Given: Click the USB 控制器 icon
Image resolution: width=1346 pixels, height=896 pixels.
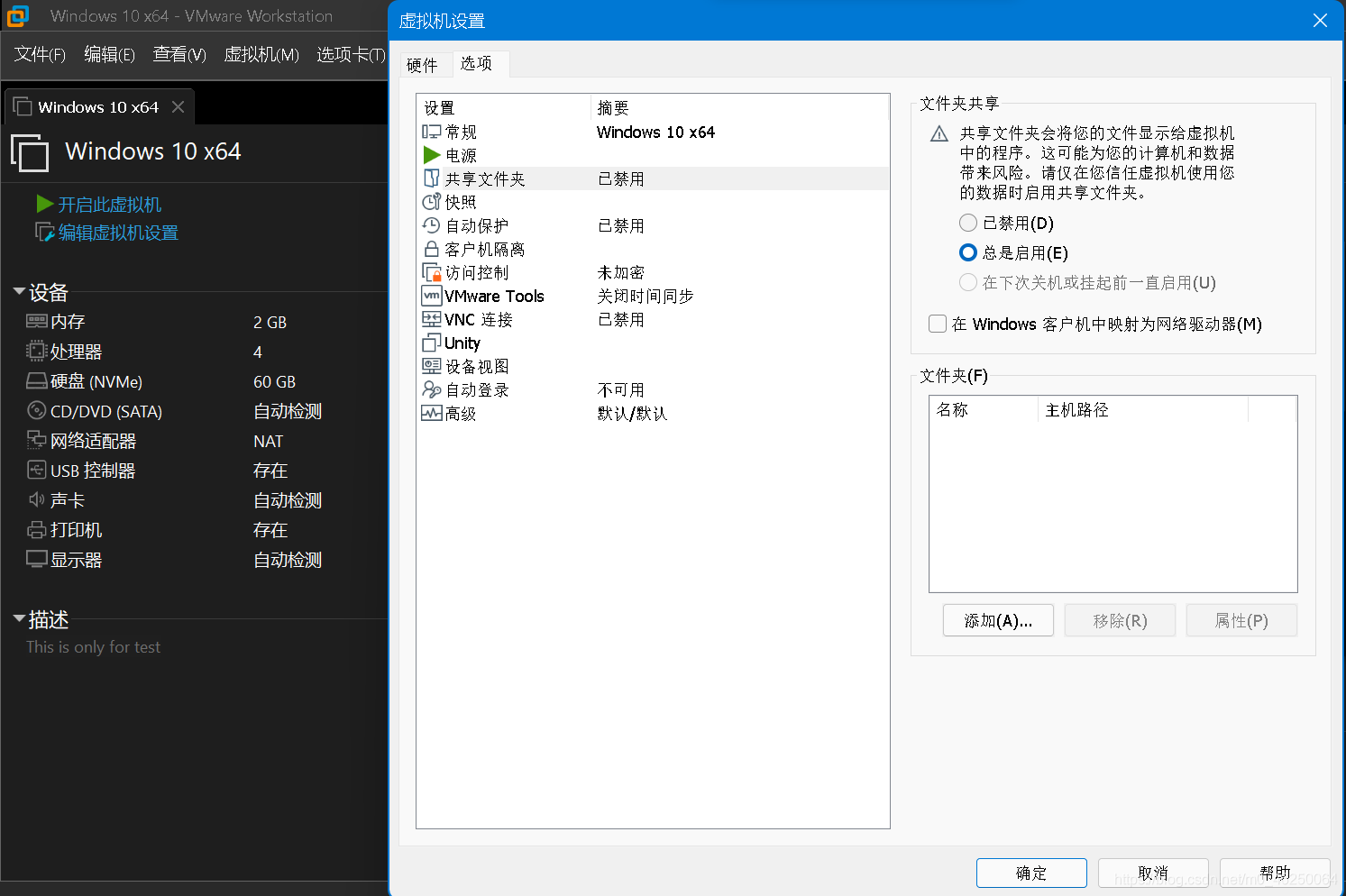Looking at the screenshot, I should tap(36, 470).
